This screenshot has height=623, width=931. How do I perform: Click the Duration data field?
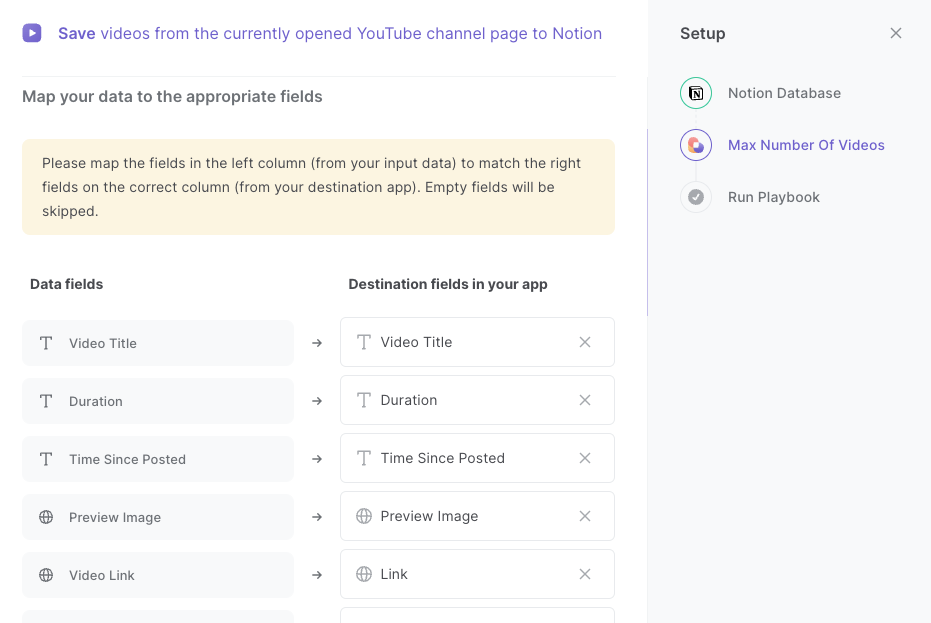coord(158,401)
